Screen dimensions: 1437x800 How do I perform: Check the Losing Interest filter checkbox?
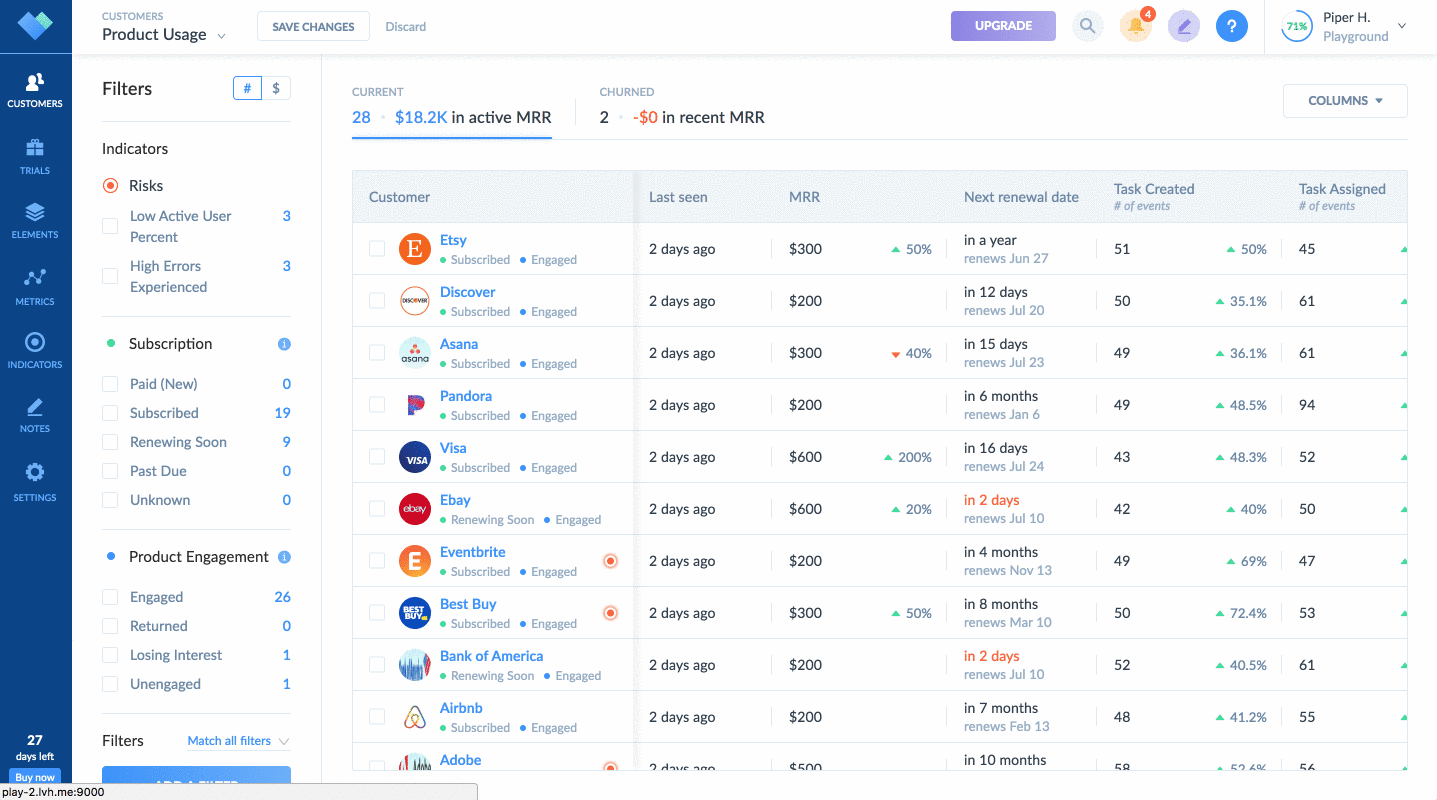pyautogui.click(x=110, y=655)
